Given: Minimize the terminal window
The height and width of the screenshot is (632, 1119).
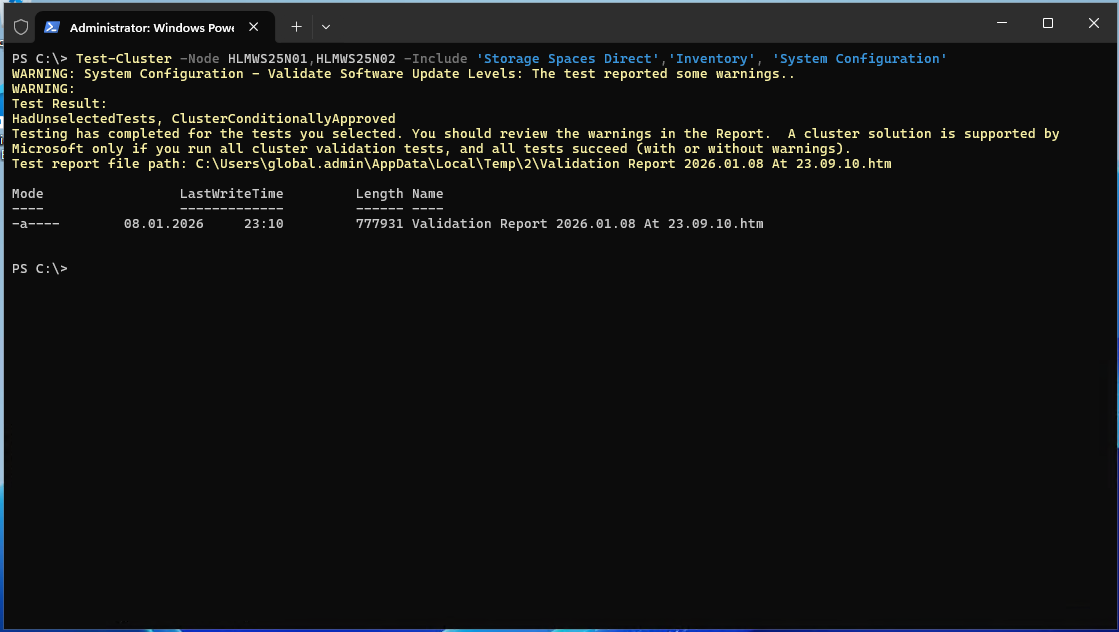Looking at the screenshot, I should 1001,23.
